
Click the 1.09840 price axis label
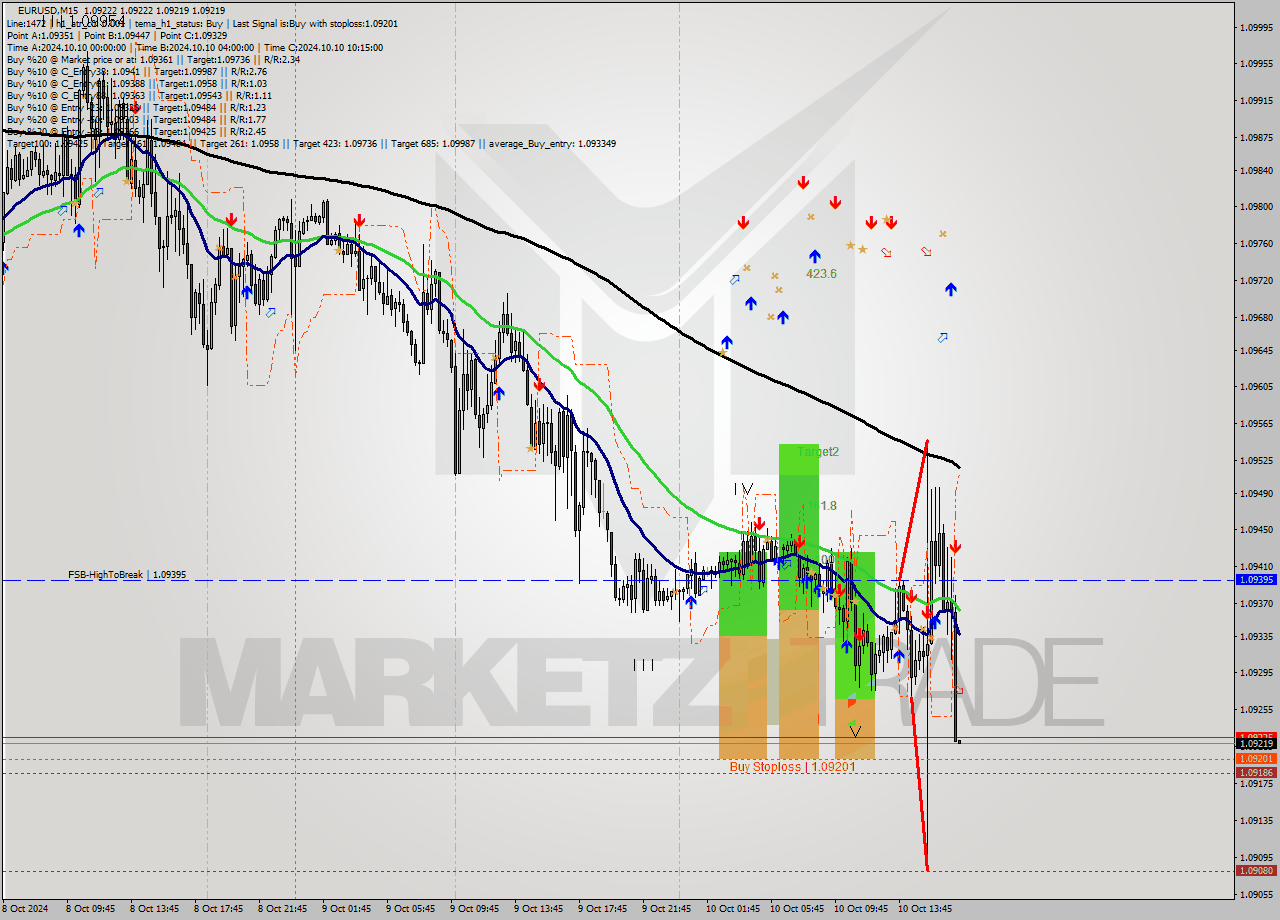tap(1256, 171)
